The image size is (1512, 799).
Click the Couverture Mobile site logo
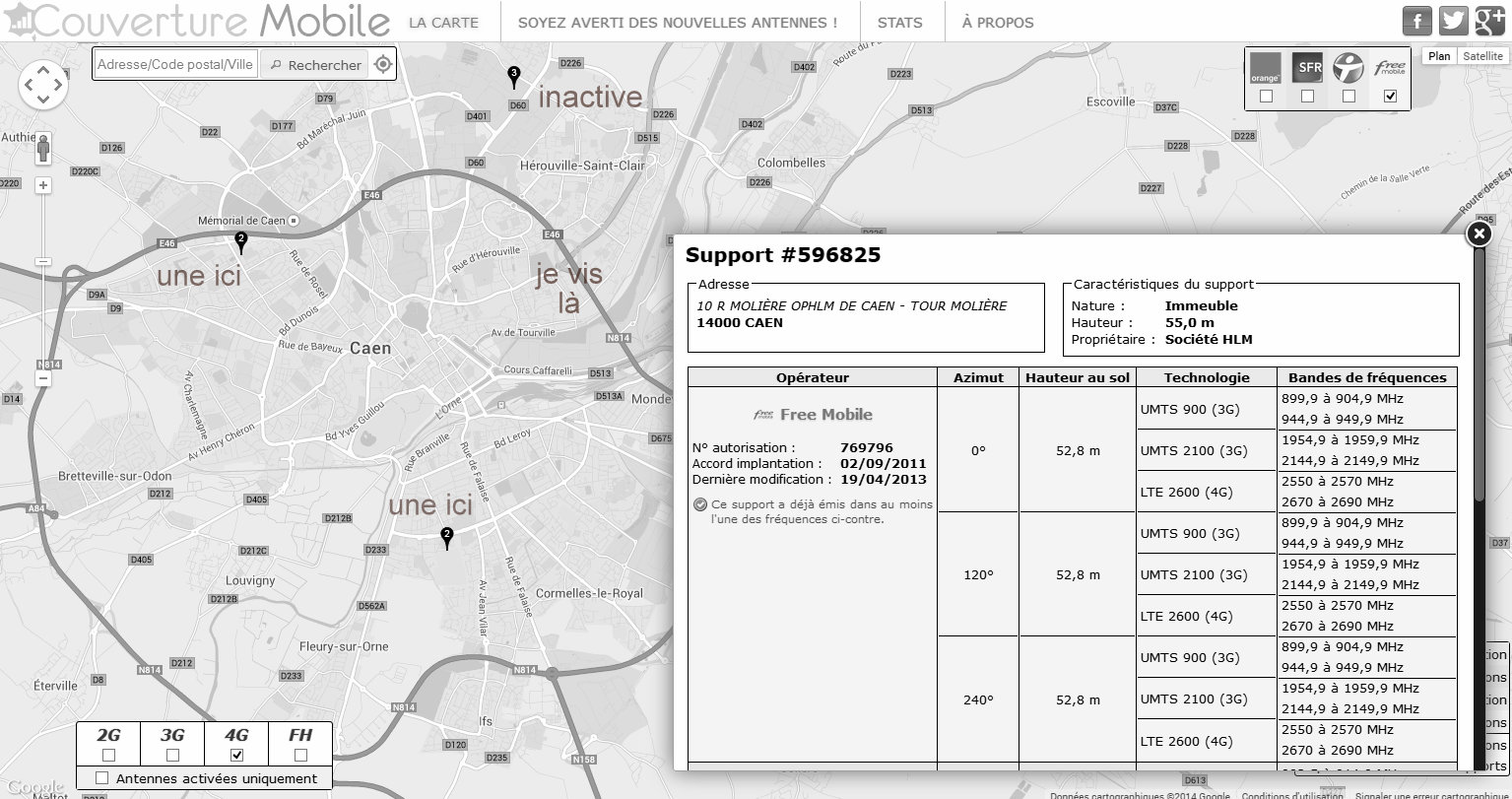click(x=197, y=21)
